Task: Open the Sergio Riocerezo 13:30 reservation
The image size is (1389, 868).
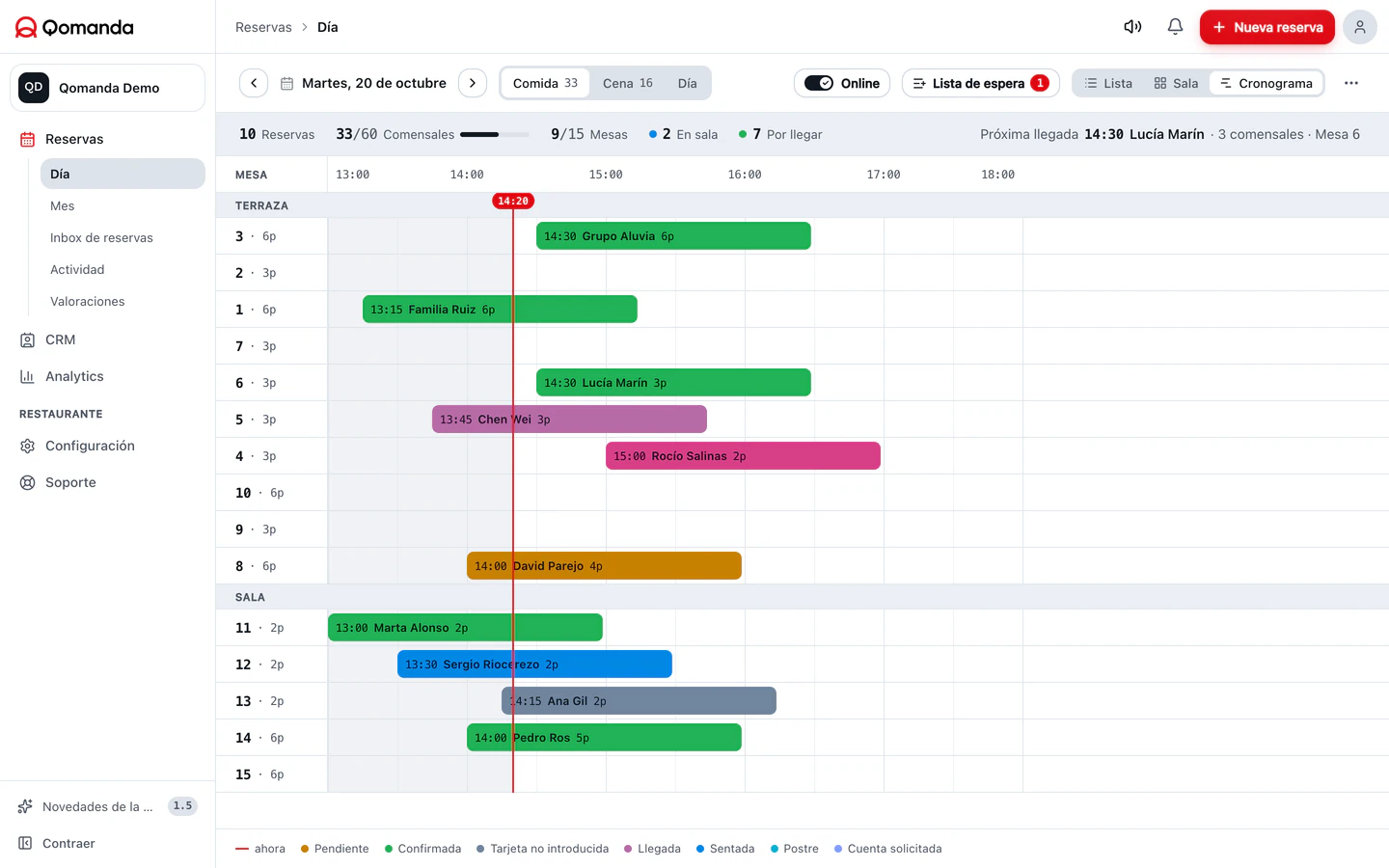Action: [x=534, y=665]
